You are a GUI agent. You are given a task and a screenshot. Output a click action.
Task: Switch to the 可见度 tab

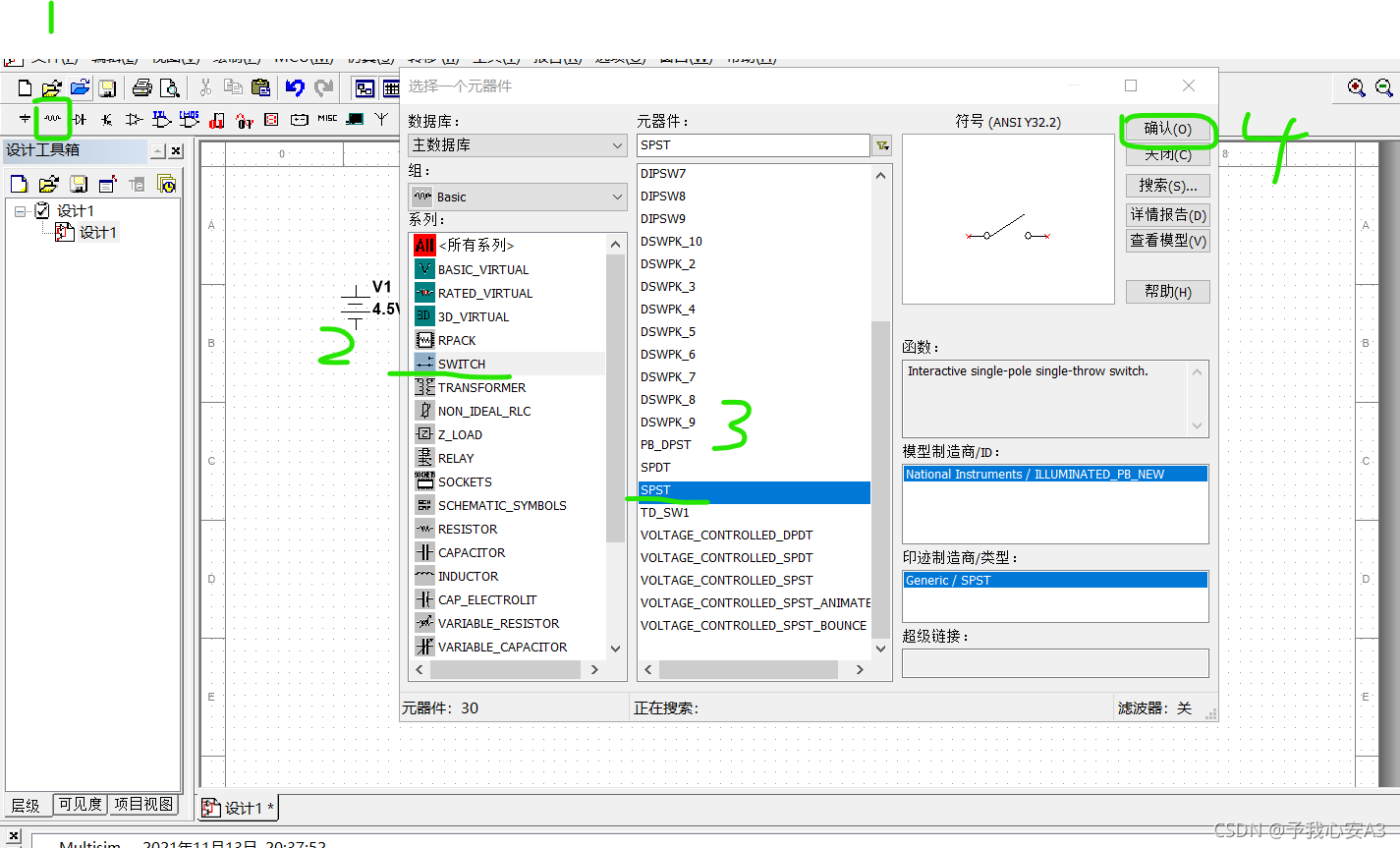(x=80, y=804)
